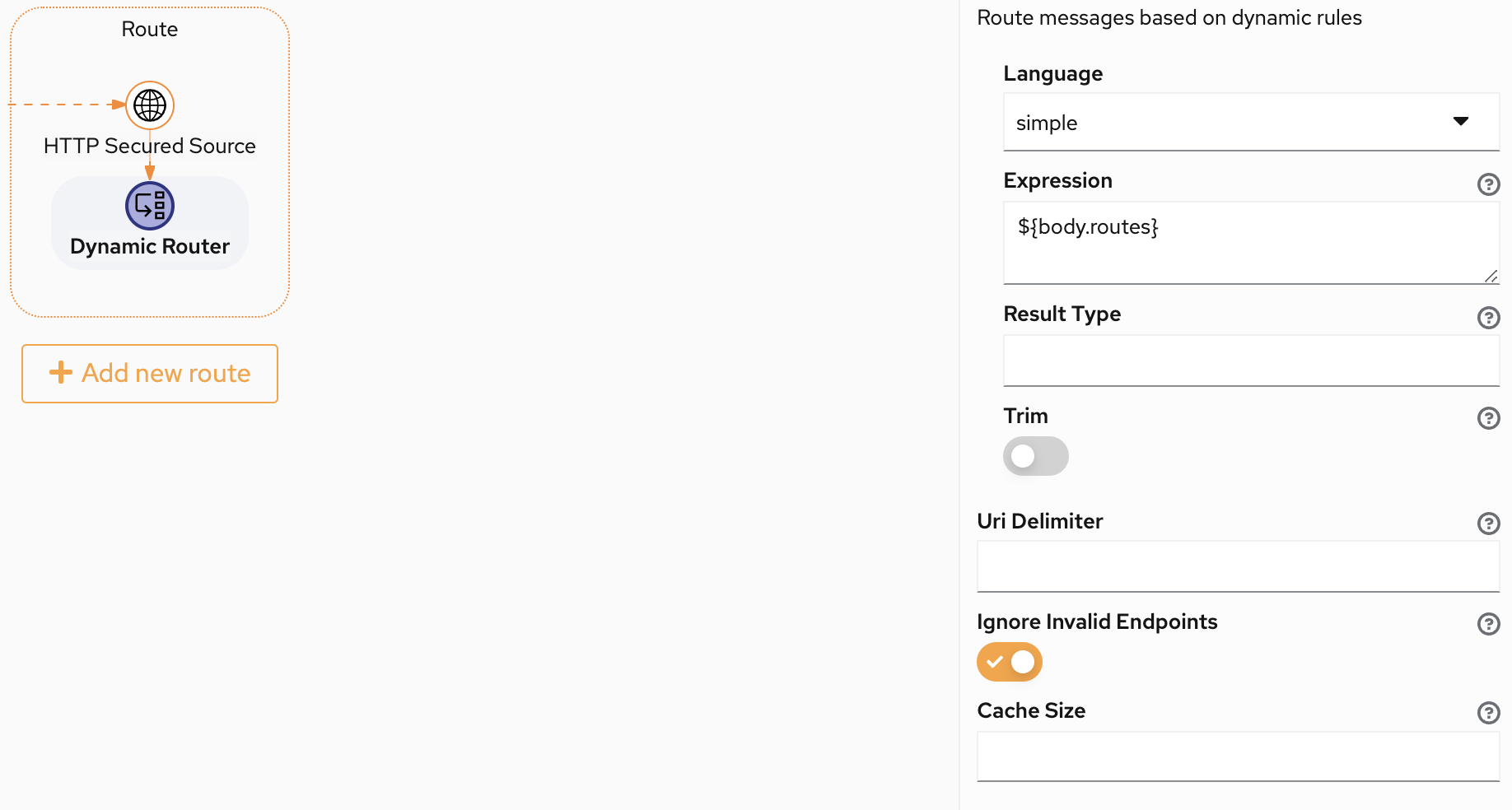Click the Add new route button
Screen dimensions: 1512x810
(149, 373)
